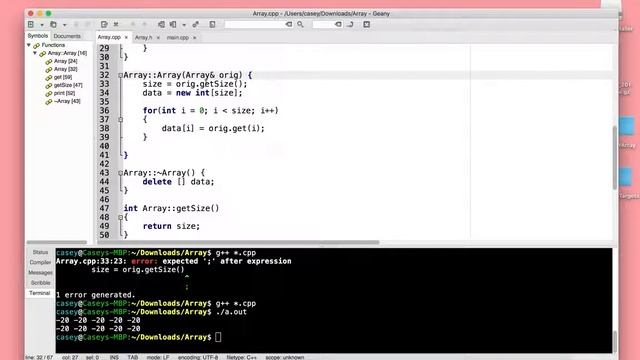The image size is (640, 360).
Task: Click the terminal prompt cursor
Action: click(x=218, y=337)
